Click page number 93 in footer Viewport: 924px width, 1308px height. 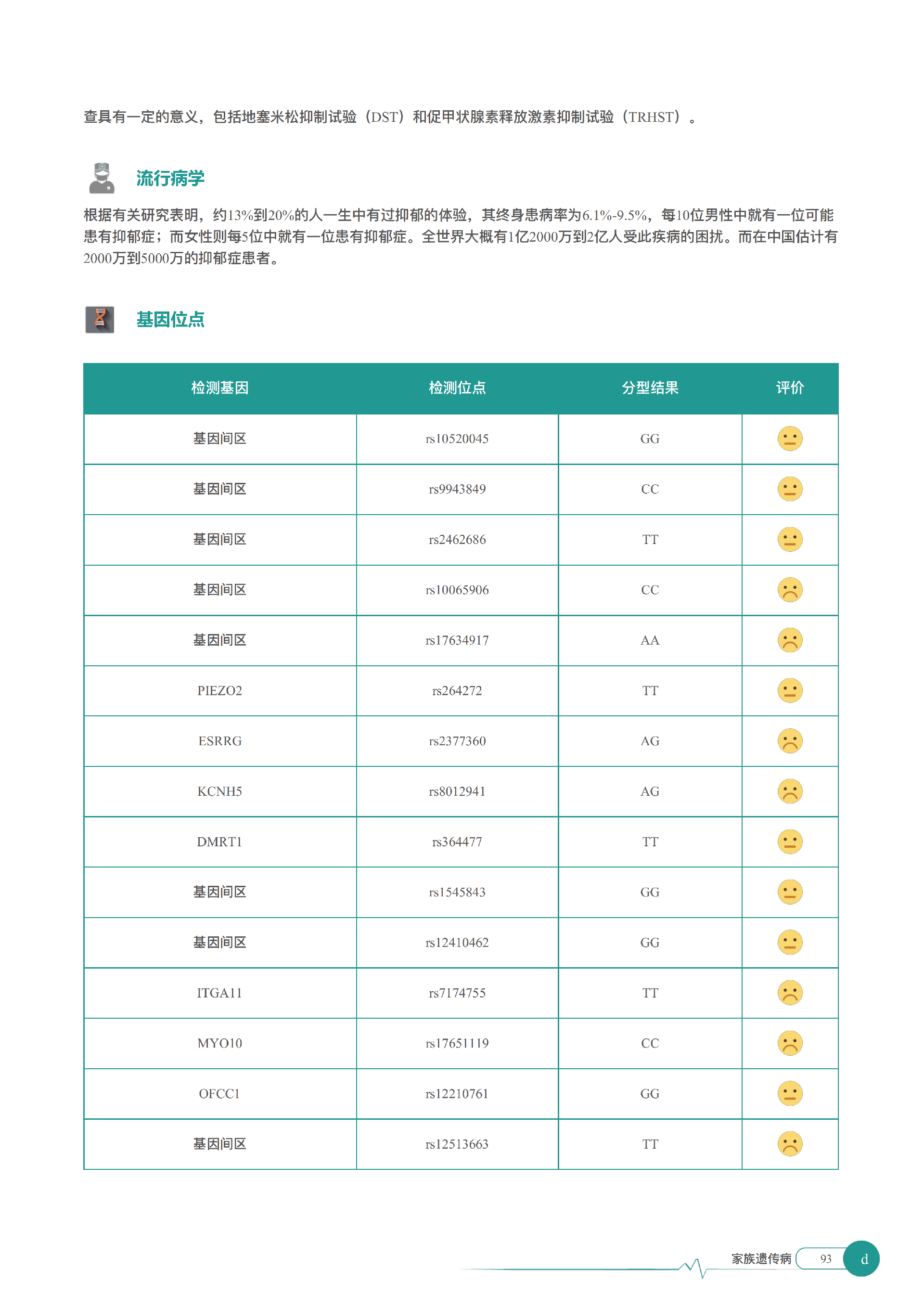(x=825, y=1259)
